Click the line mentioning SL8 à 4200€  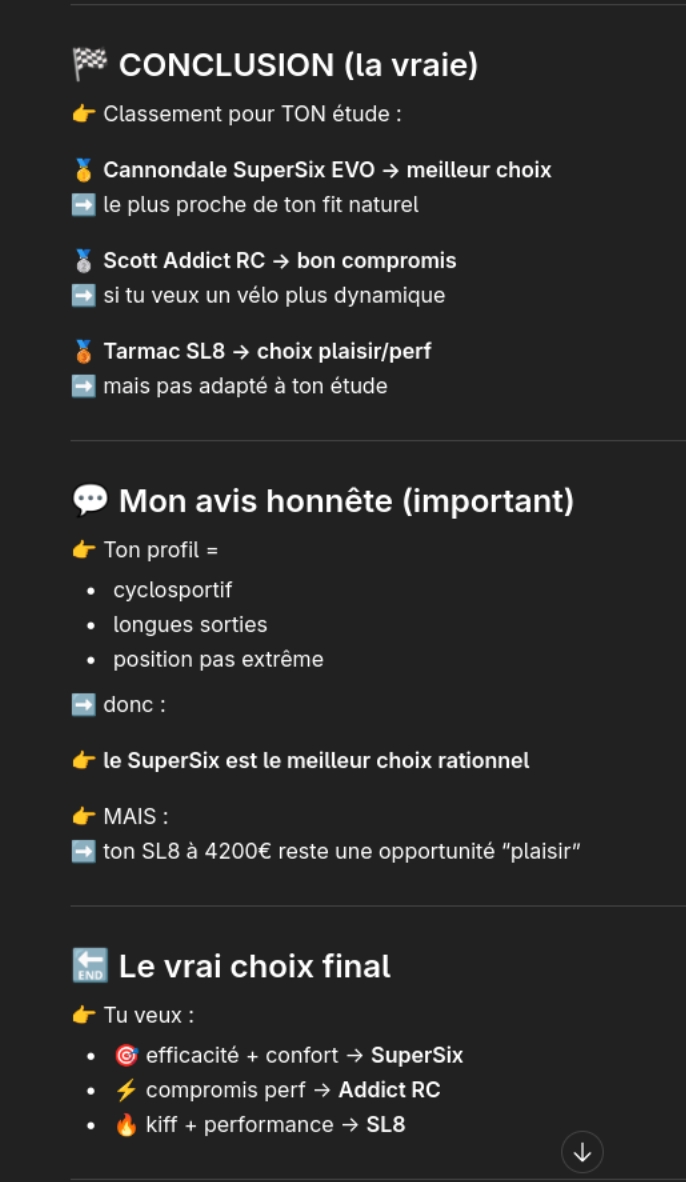click(x=342, y=852)
